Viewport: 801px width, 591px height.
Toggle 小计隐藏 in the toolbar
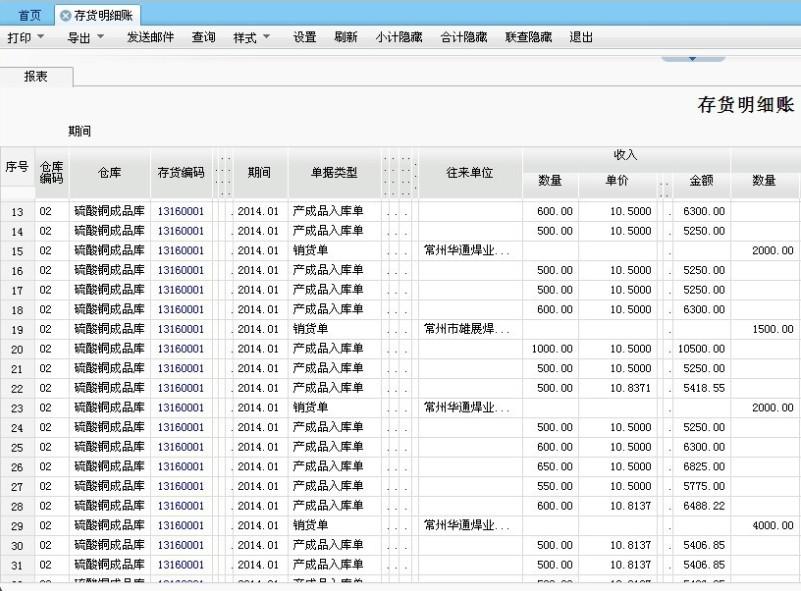[398, 38]
